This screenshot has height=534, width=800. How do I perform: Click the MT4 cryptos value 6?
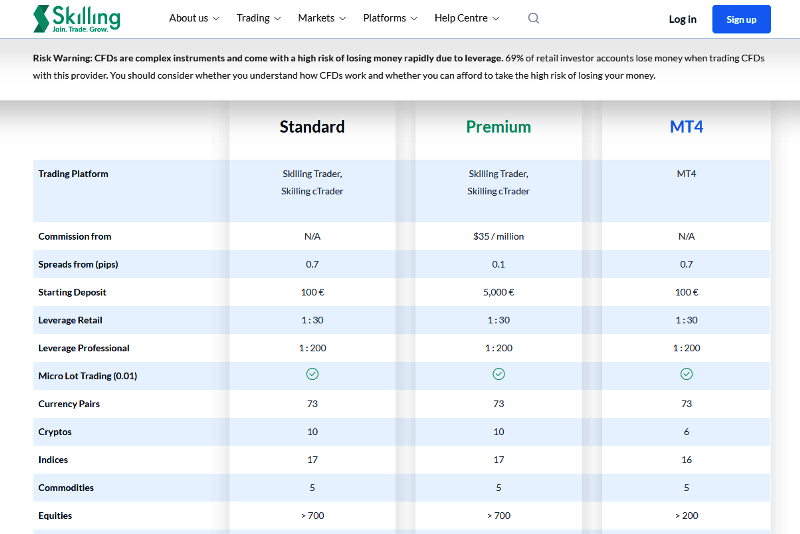[686, 432]
